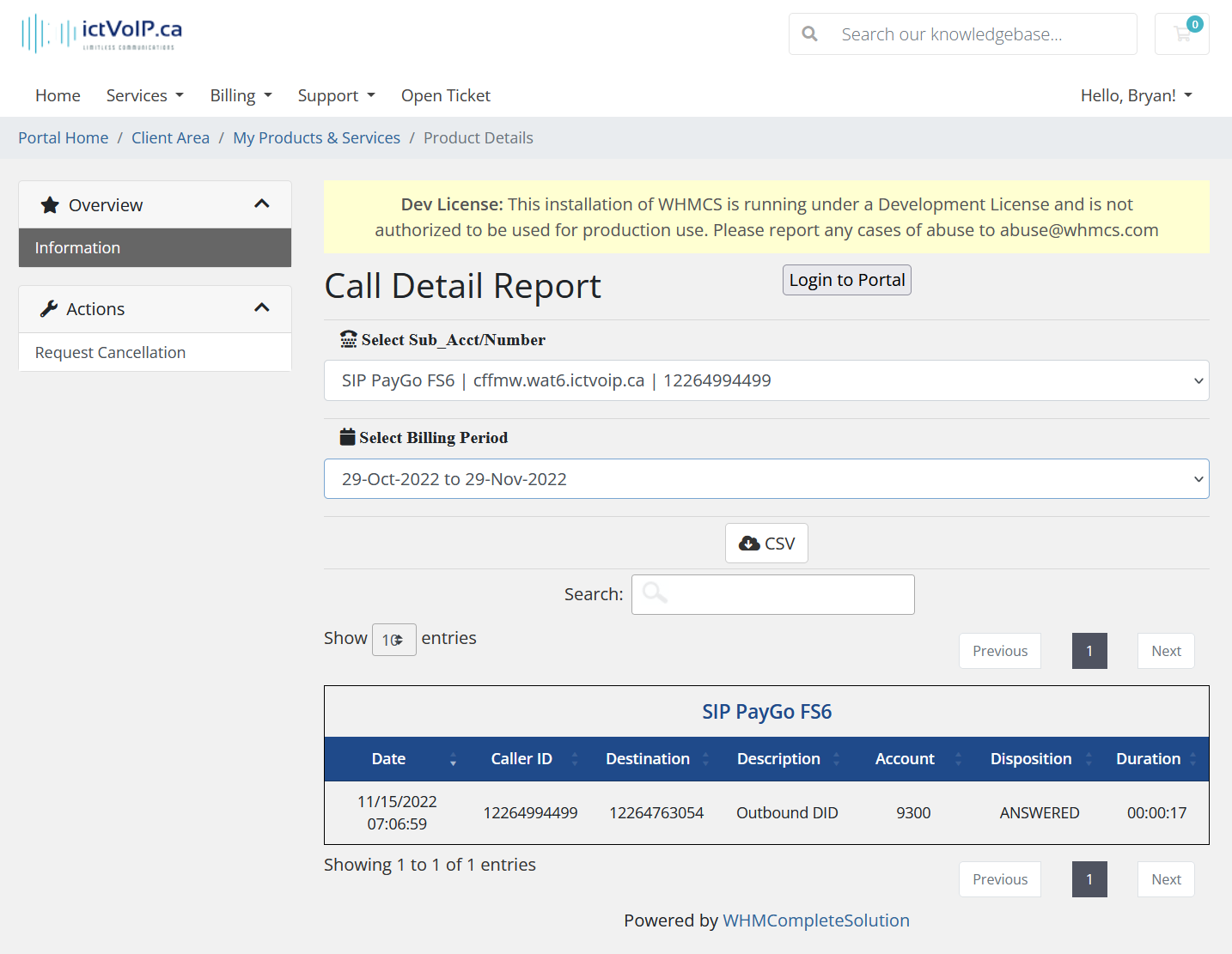Sort by Description using the sort arrows
1232x954 pixels.
pyautogui.click(x=836, y=759)
